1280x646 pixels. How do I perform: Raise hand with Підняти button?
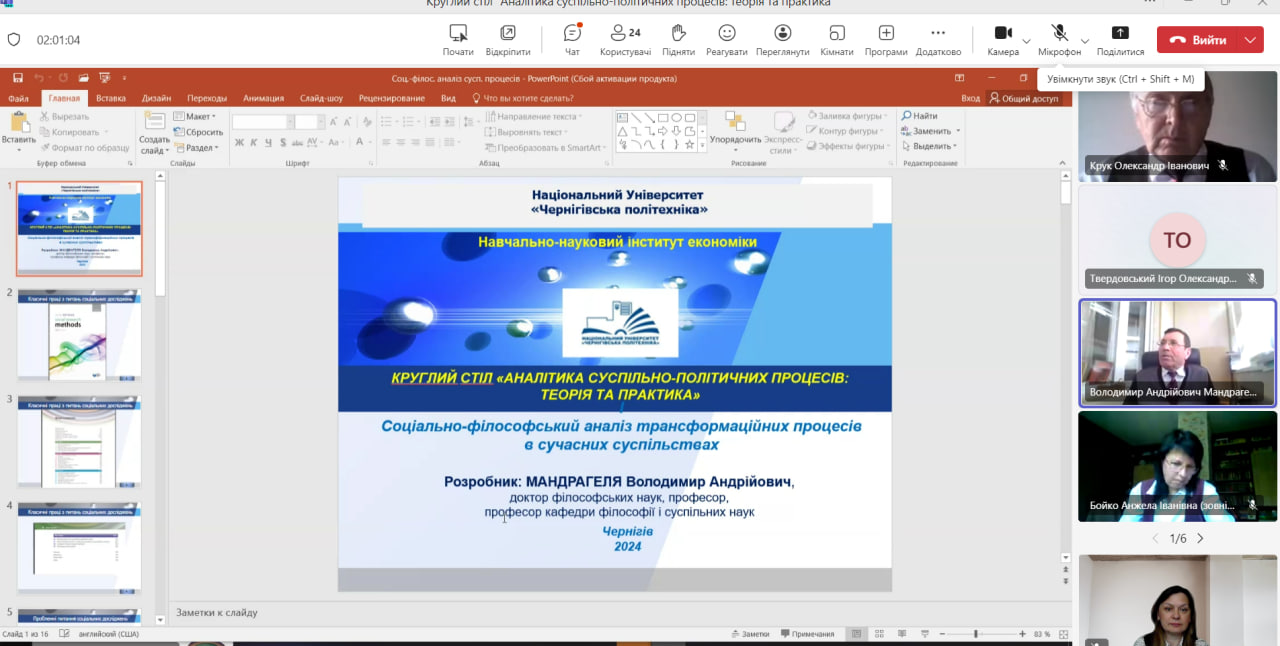coord(678,40)
